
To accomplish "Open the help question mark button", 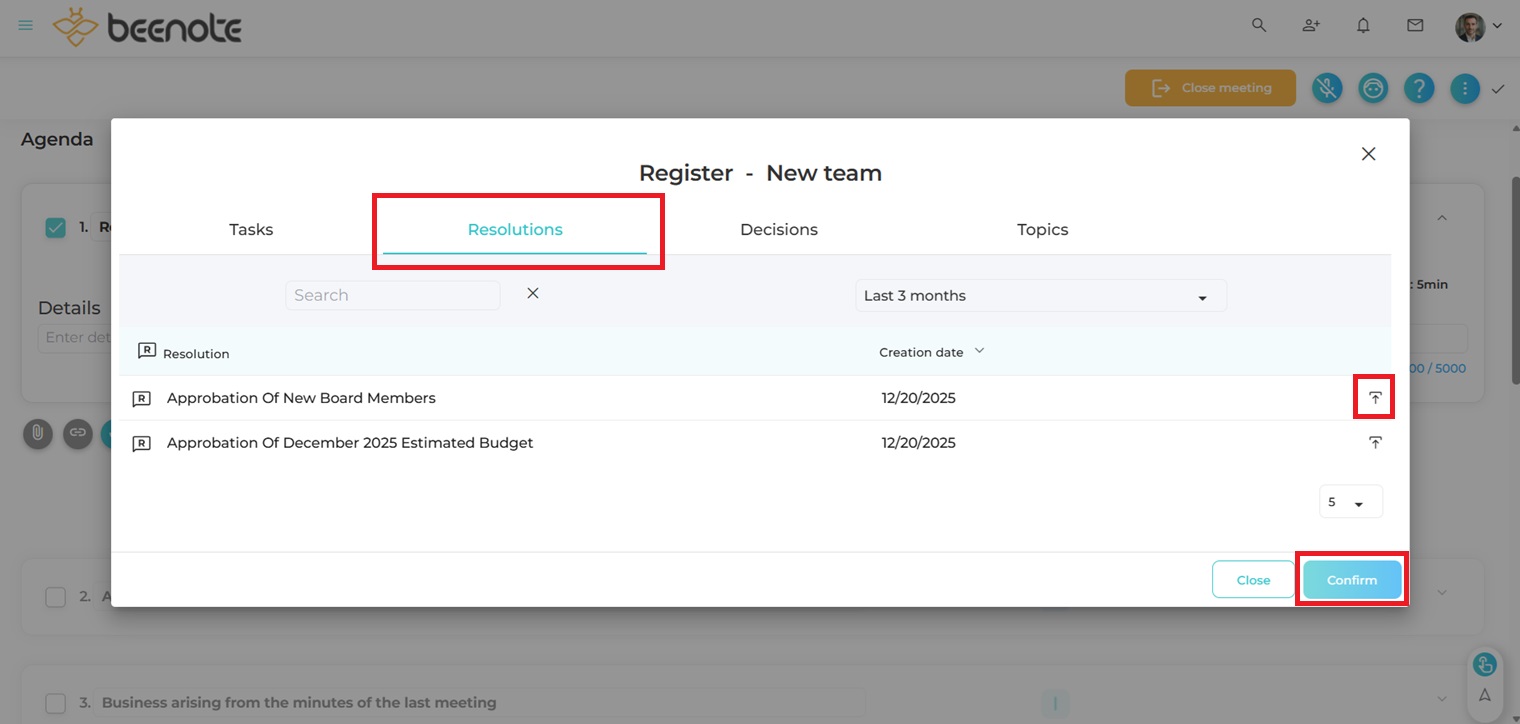I will click(1419, 88).
